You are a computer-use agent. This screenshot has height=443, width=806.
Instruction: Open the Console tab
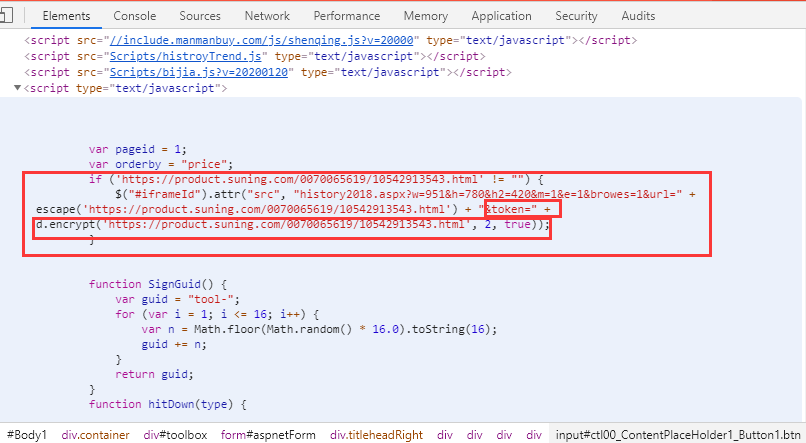click(x=135, y=16)
